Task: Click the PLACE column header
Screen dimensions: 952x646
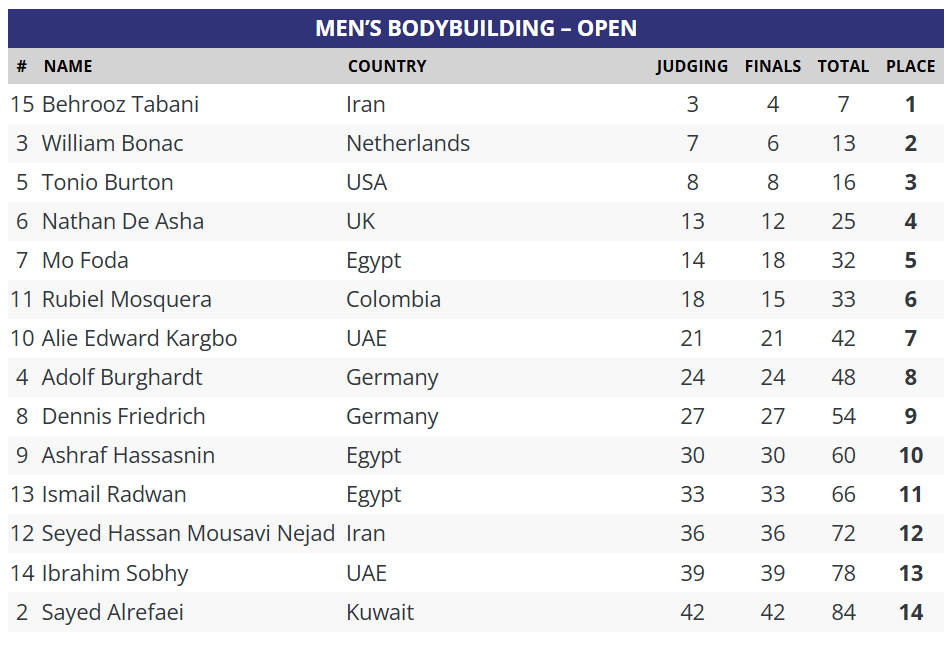Action: (910, 67)
